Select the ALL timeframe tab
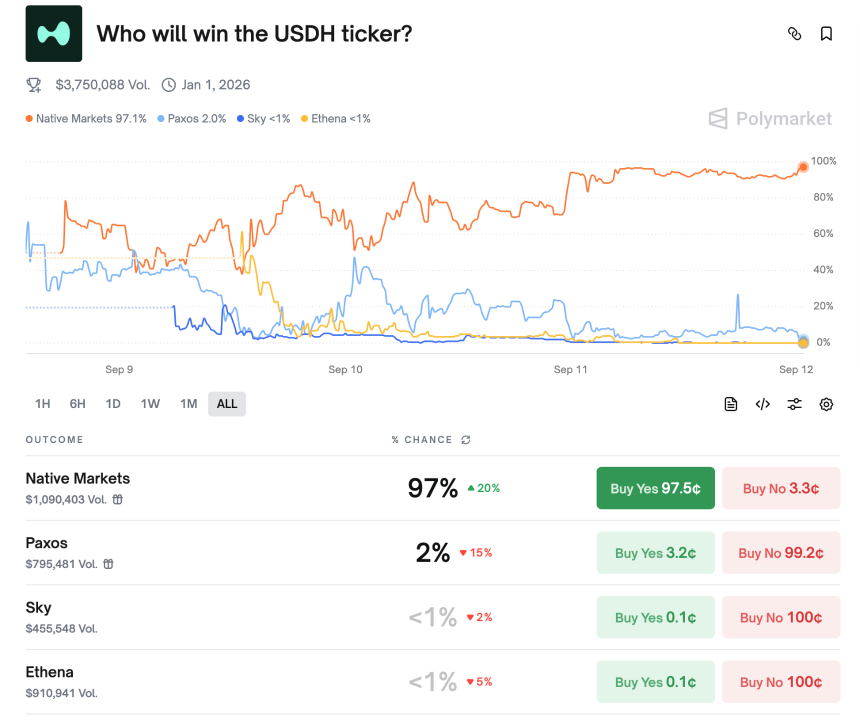Viewport: 860px width, 725px height. (x=226, y=403)
